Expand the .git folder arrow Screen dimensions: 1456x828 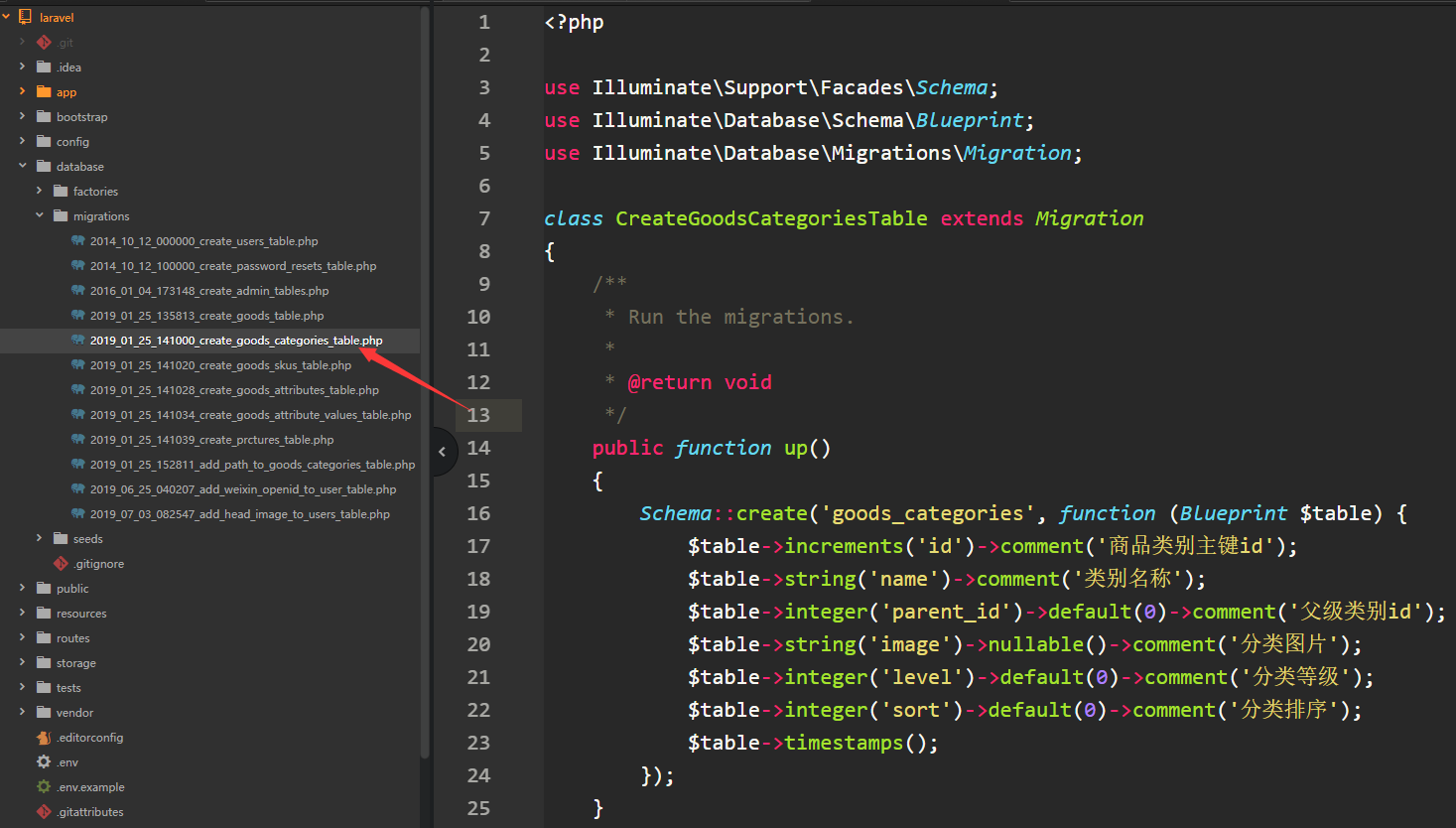[x=22, y=42]
